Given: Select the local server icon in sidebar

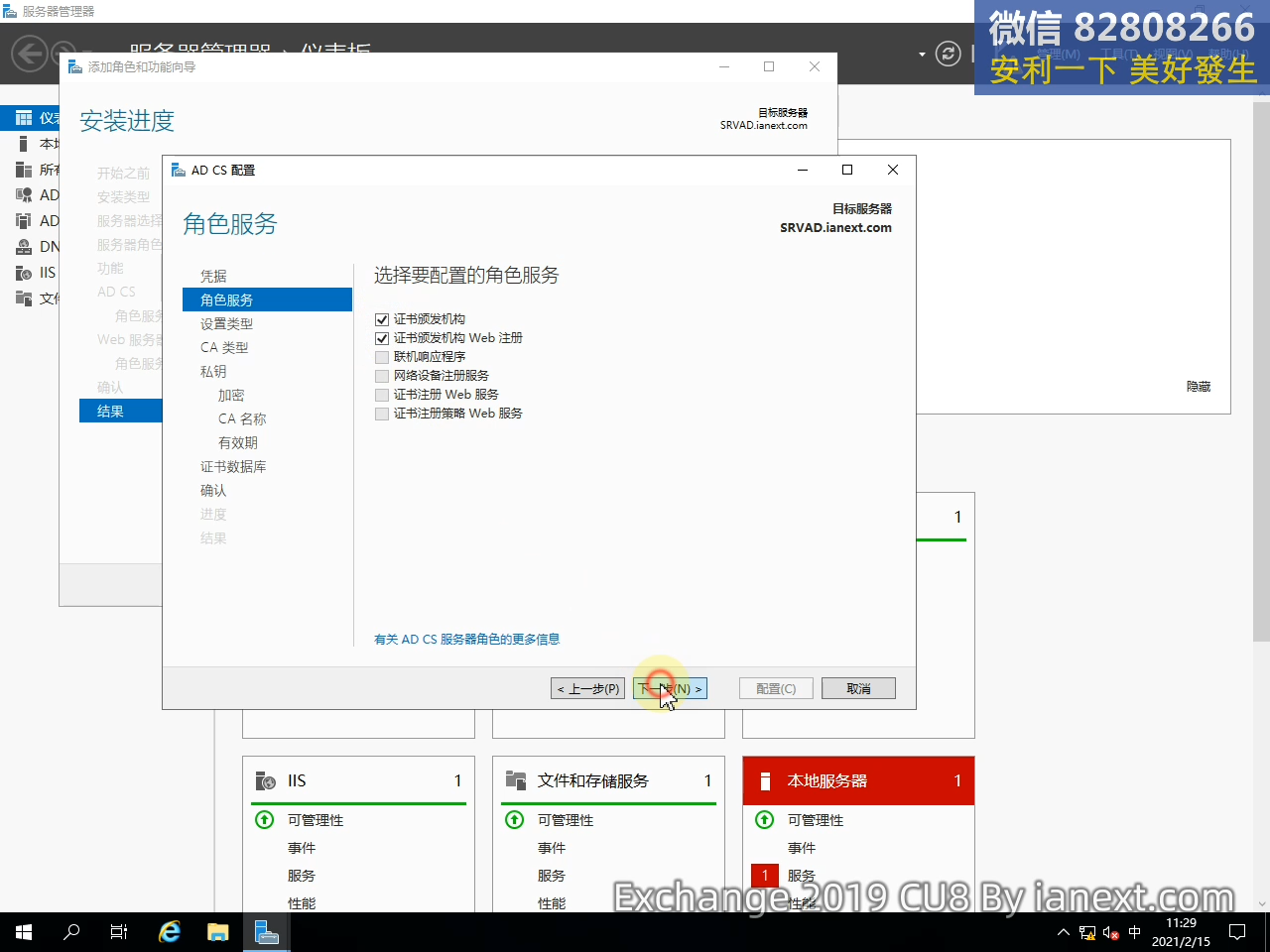Looking at the screenshot, I should 24,144.
